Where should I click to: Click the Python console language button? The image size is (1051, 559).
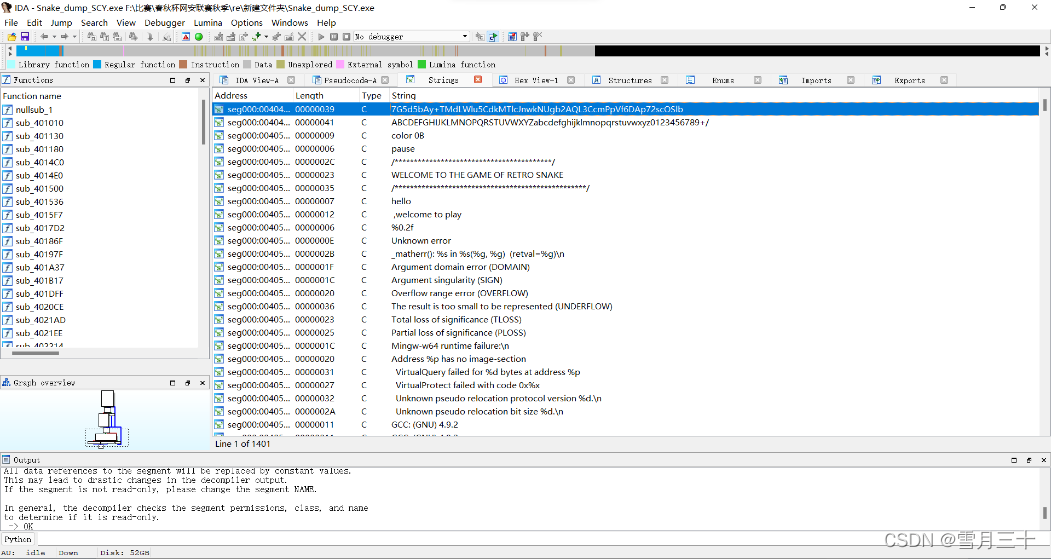[x=17, y=539]
